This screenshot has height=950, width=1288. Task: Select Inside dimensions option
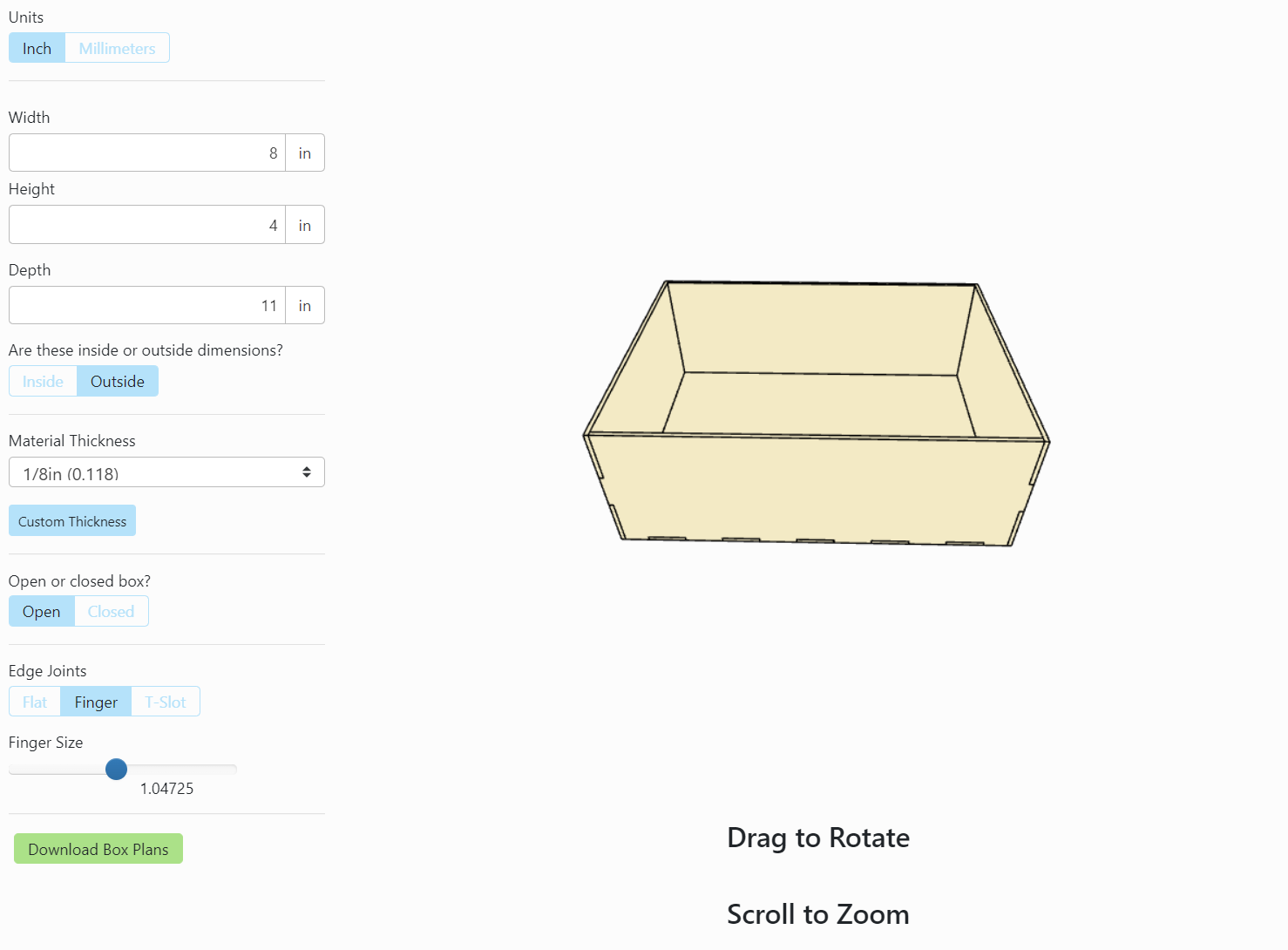(43, 381)
